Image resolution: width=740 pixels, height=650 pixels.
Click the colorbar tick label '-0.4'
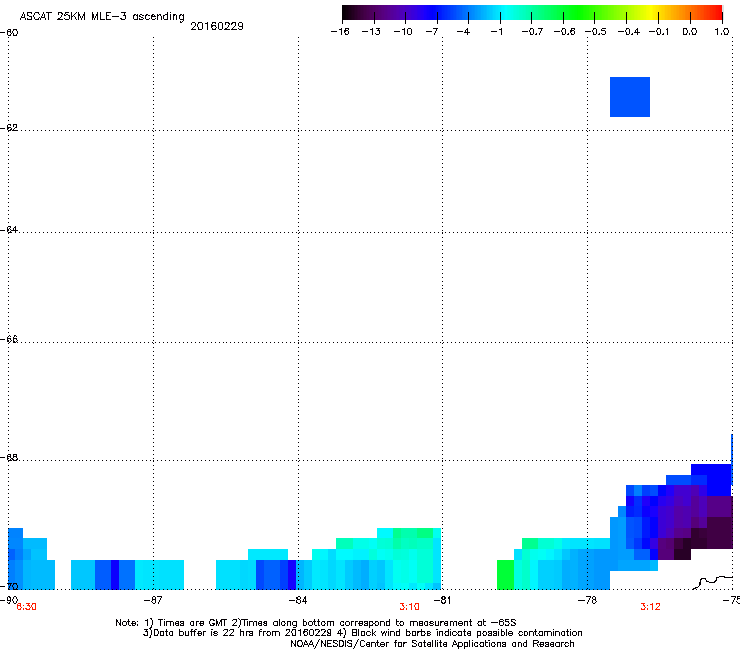[x=629, y=32]
